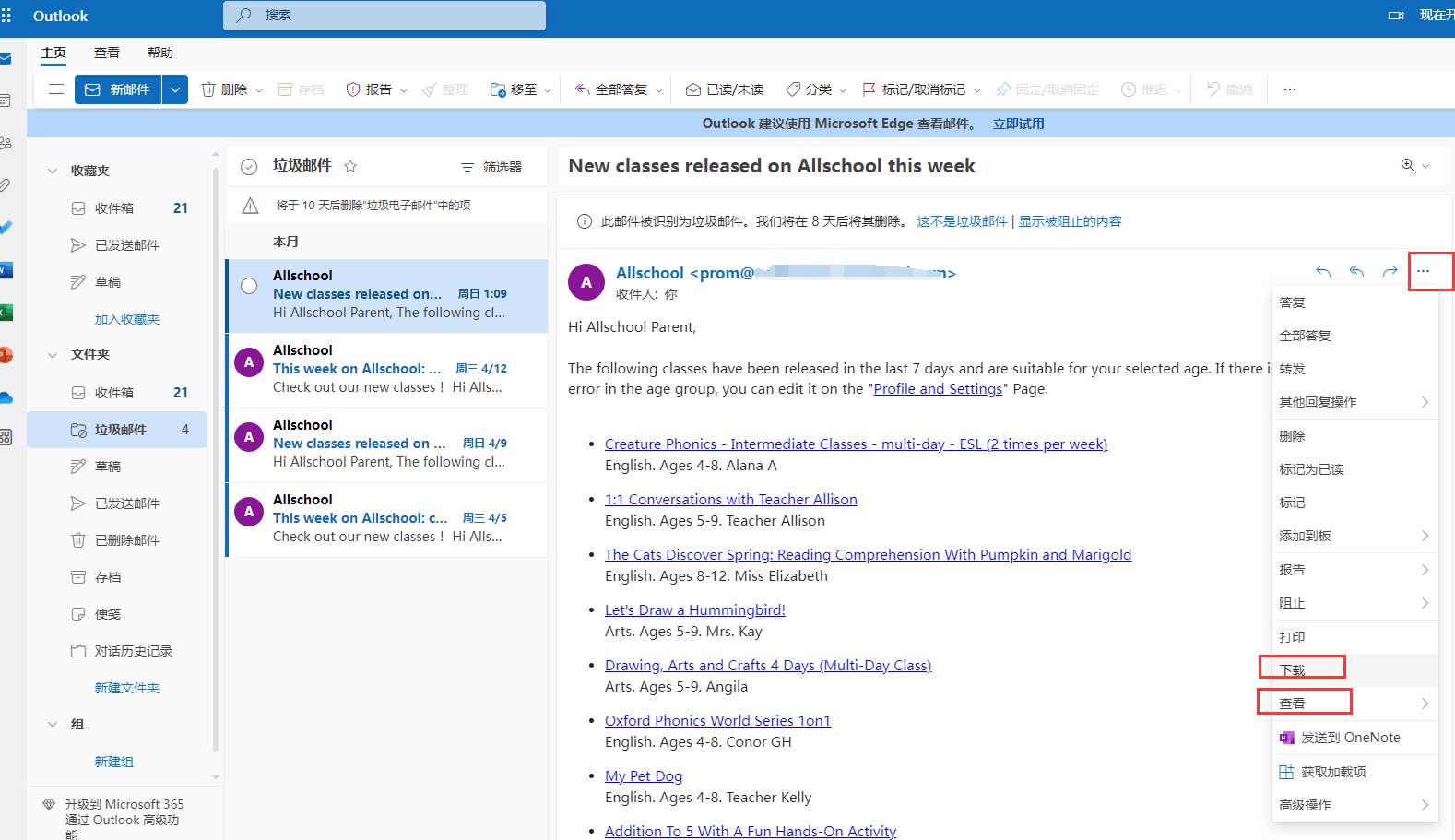
Task: Click the 标记/取消标记 flag icon
Action: click(869, 89)
